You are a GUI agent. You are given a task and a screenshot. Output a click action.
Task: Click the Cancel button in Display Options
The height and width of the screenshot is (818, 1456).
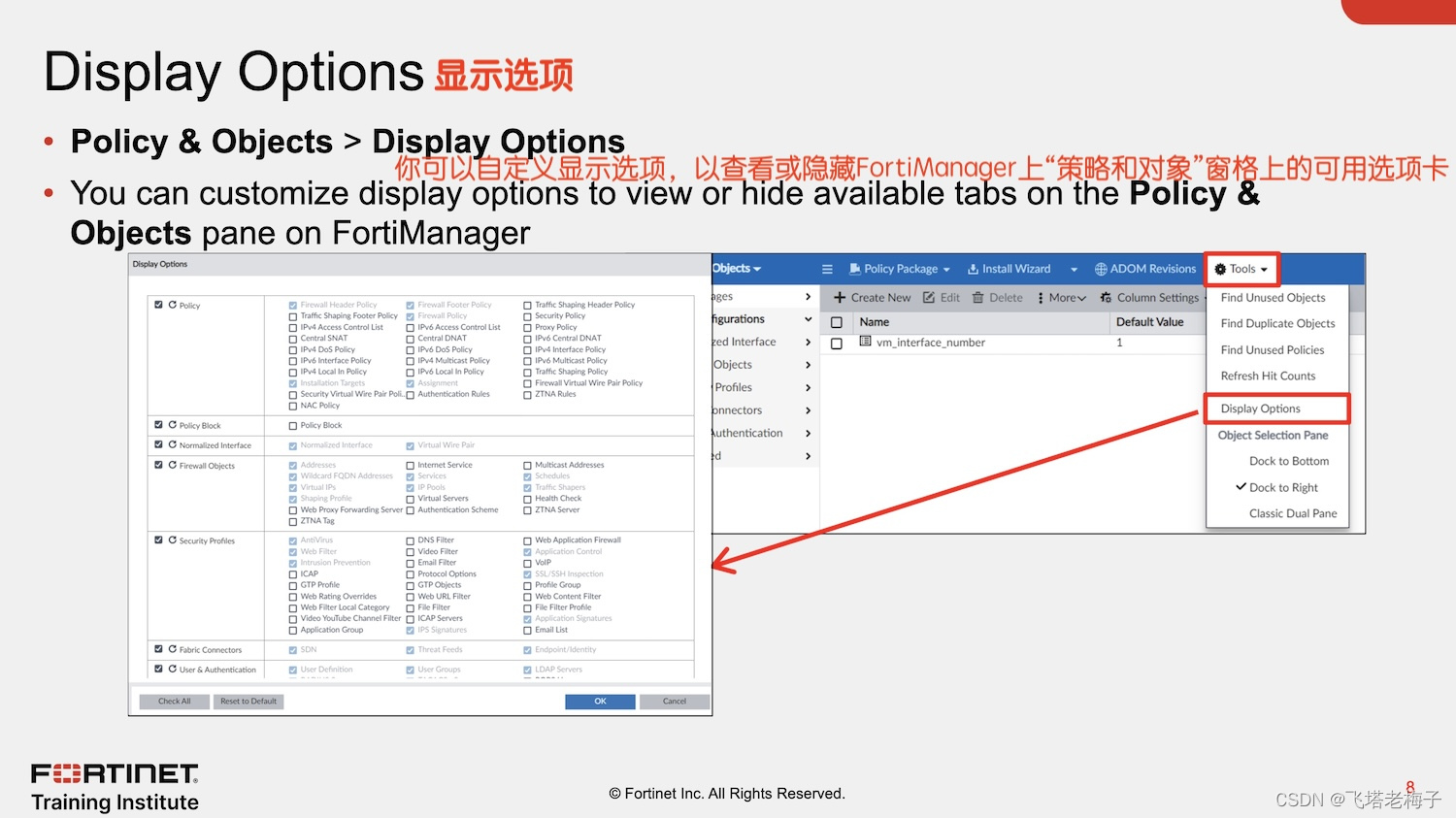[x=675, y=702]
